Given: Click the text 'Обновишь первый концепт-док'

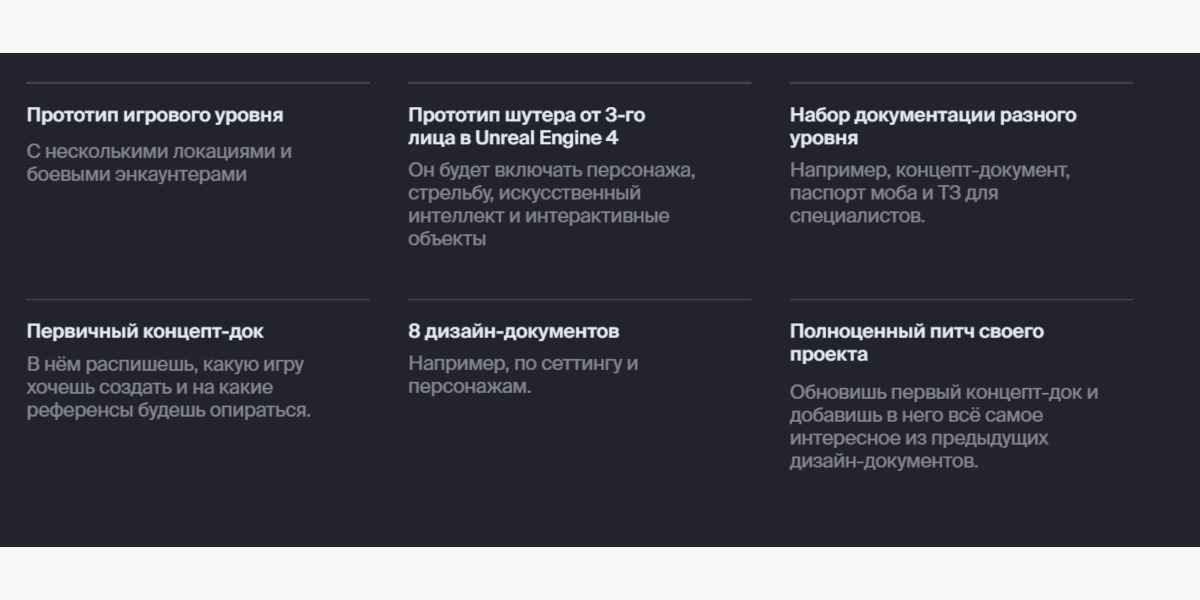Looking at the screenshot, I should click(x=944, y=392).
